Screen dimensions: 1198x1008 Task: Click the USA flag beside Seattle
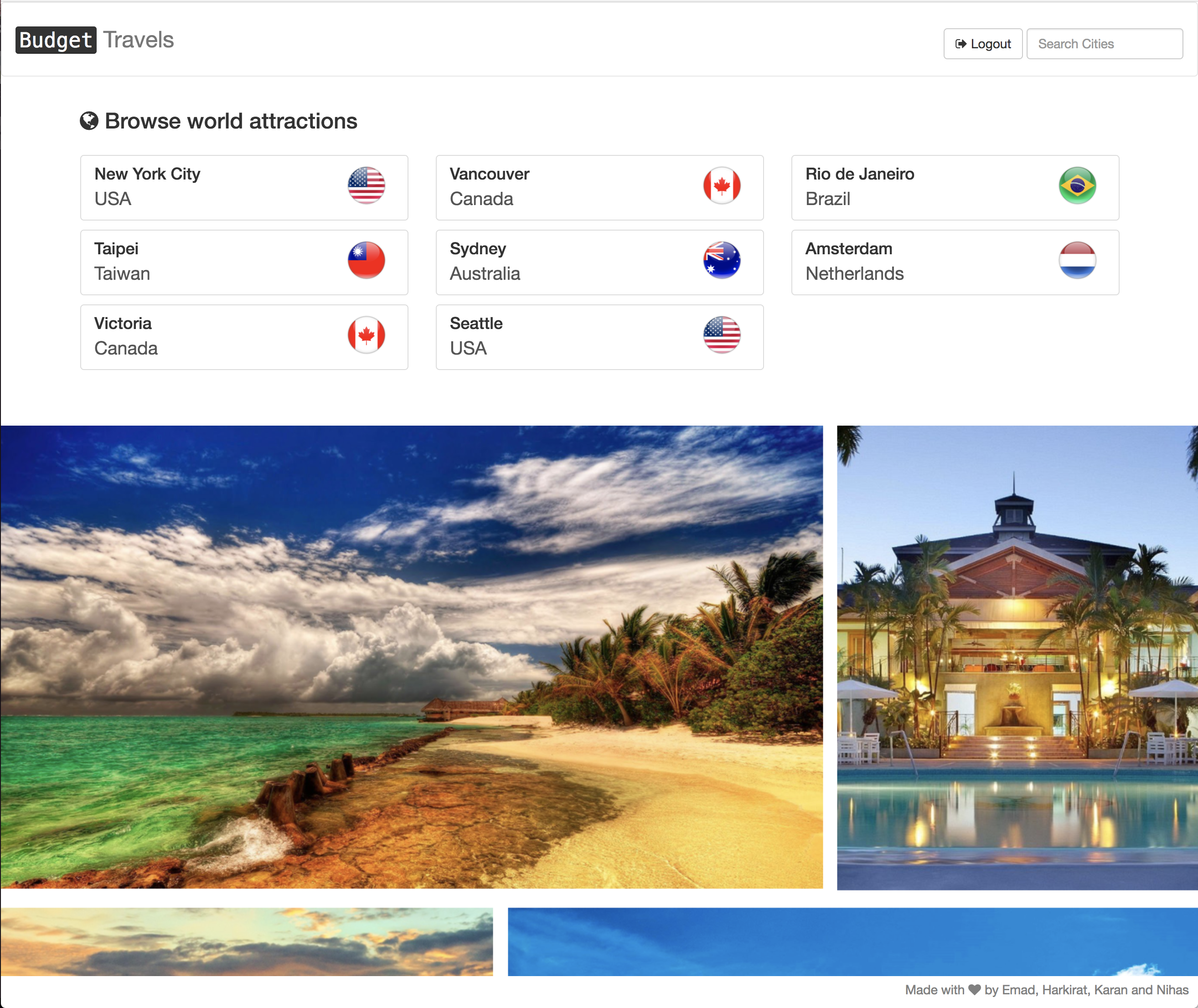[722, 335]
